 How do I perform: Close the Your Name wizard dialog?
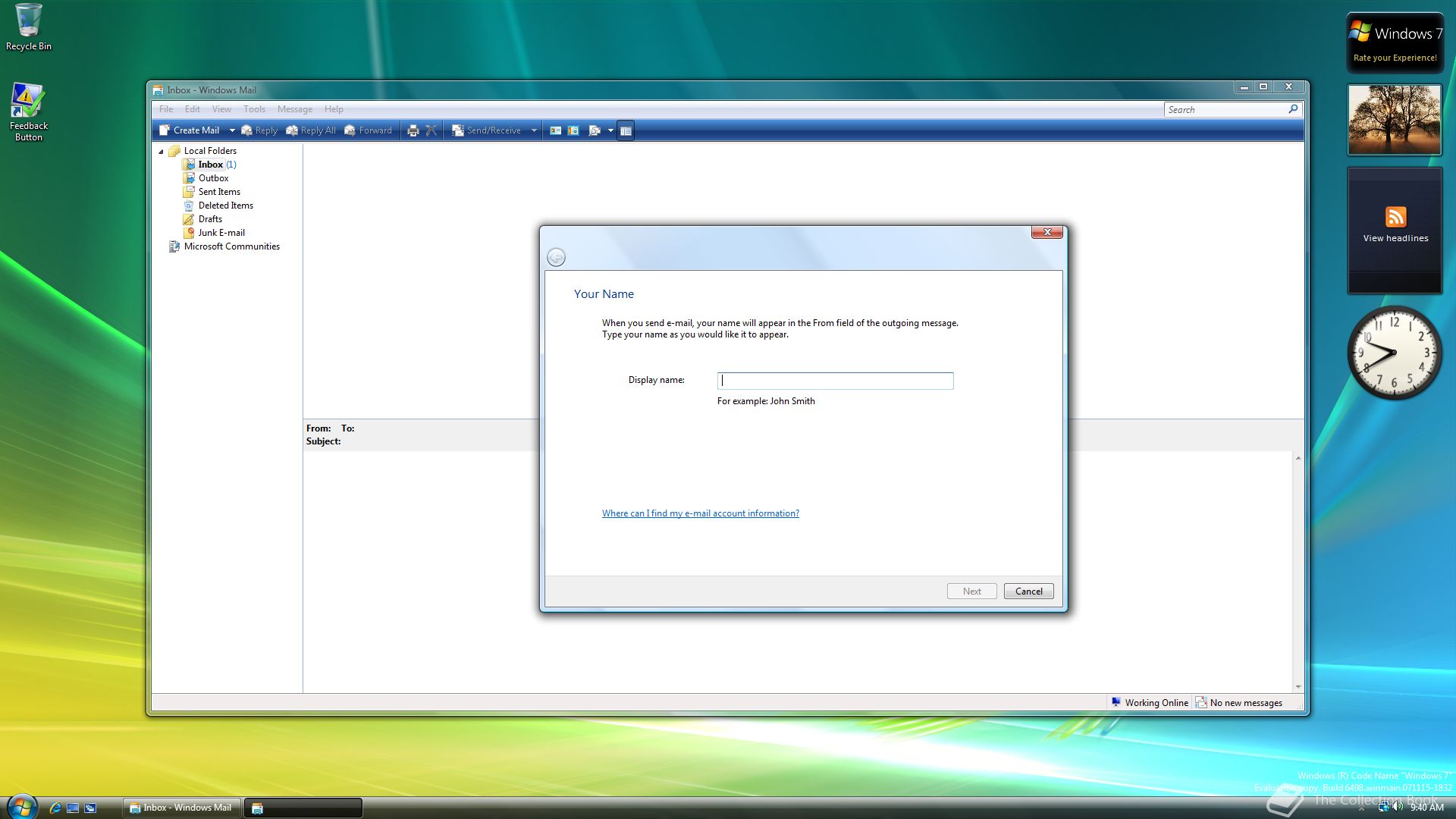point(1046,232)
